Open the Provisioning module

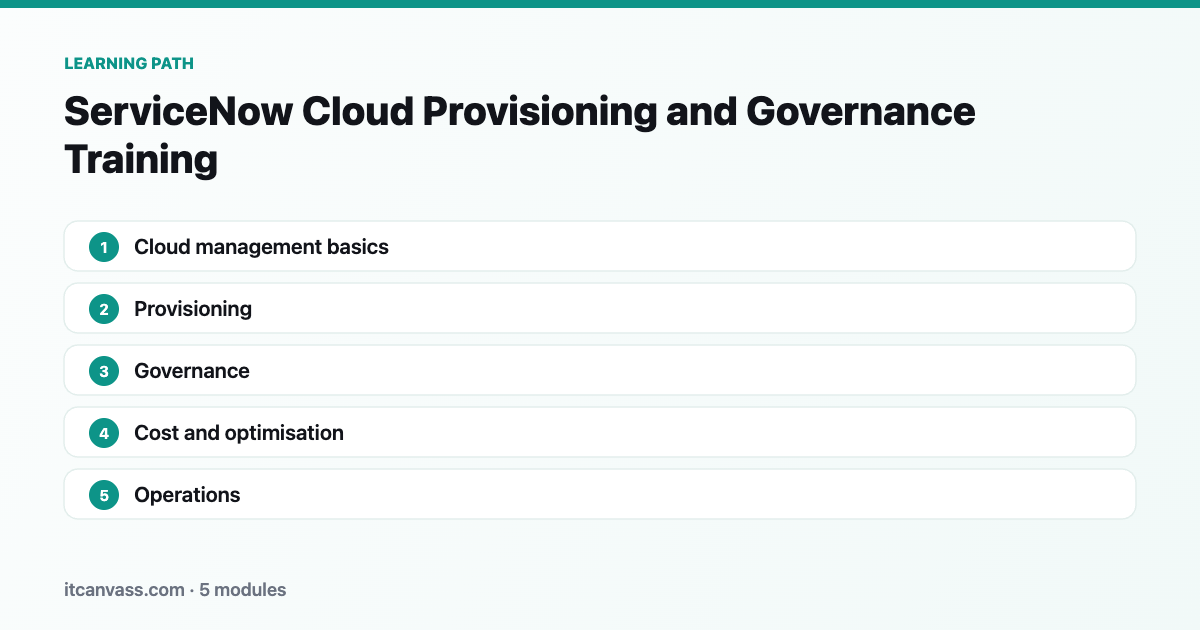(600, 308)
